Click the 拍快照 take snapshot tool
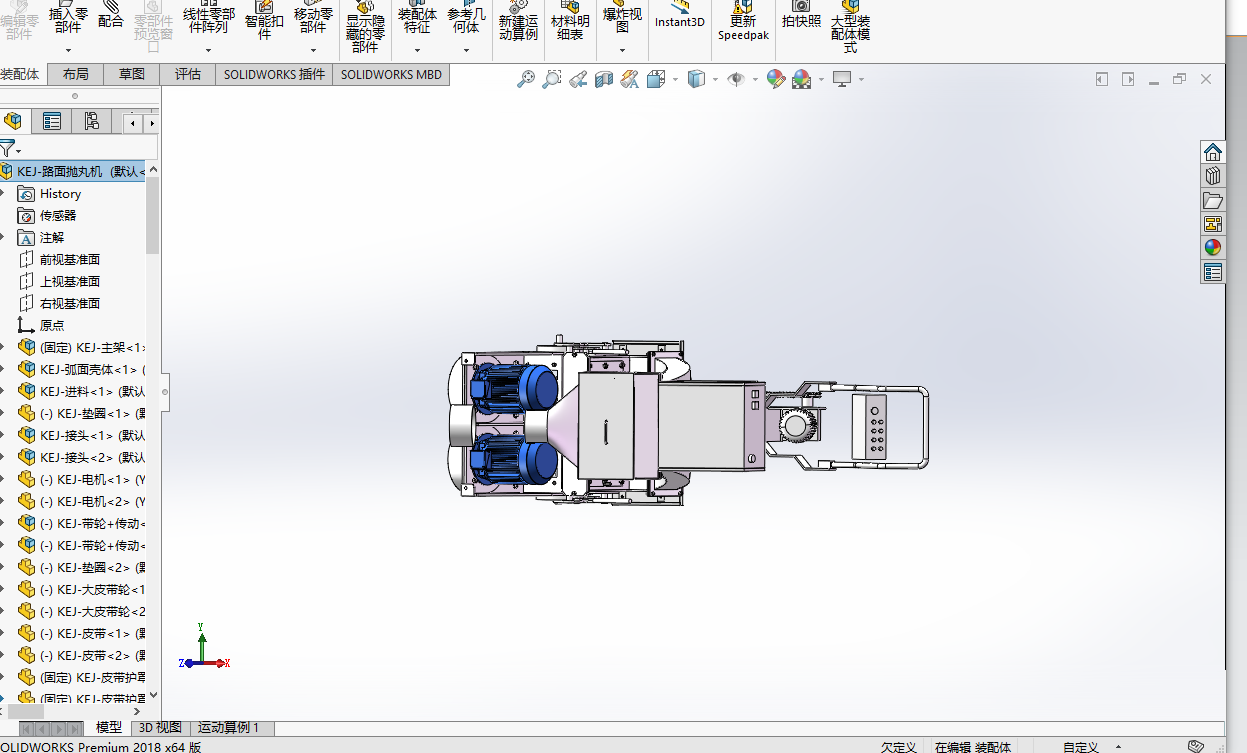The width and height of the screenshot is (1247, 753). tap(801, 15)
